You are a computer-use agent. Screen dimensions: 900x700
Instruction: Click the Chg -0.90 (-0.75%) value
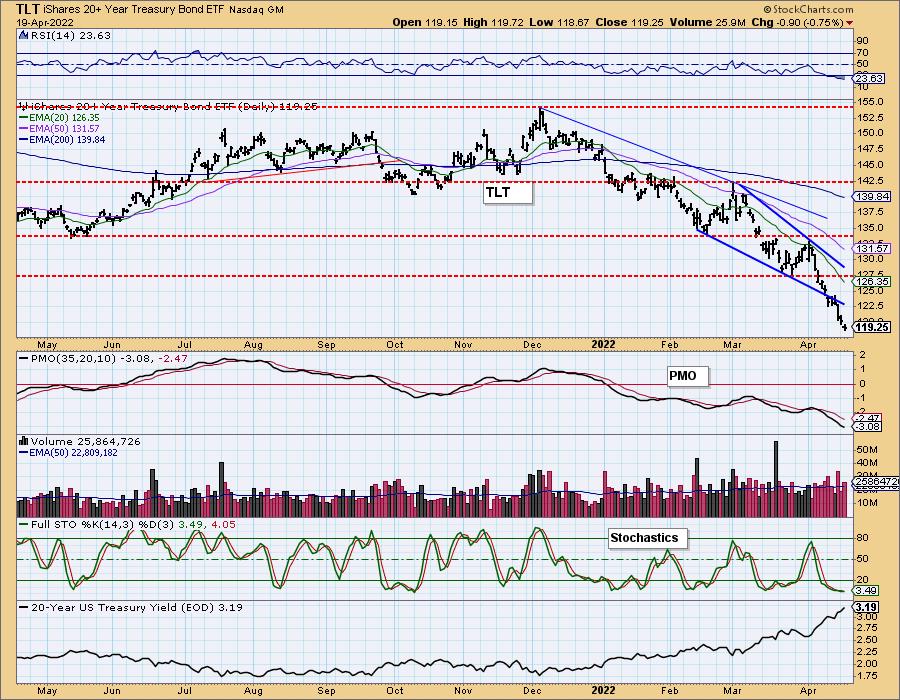tap(798, 22)
